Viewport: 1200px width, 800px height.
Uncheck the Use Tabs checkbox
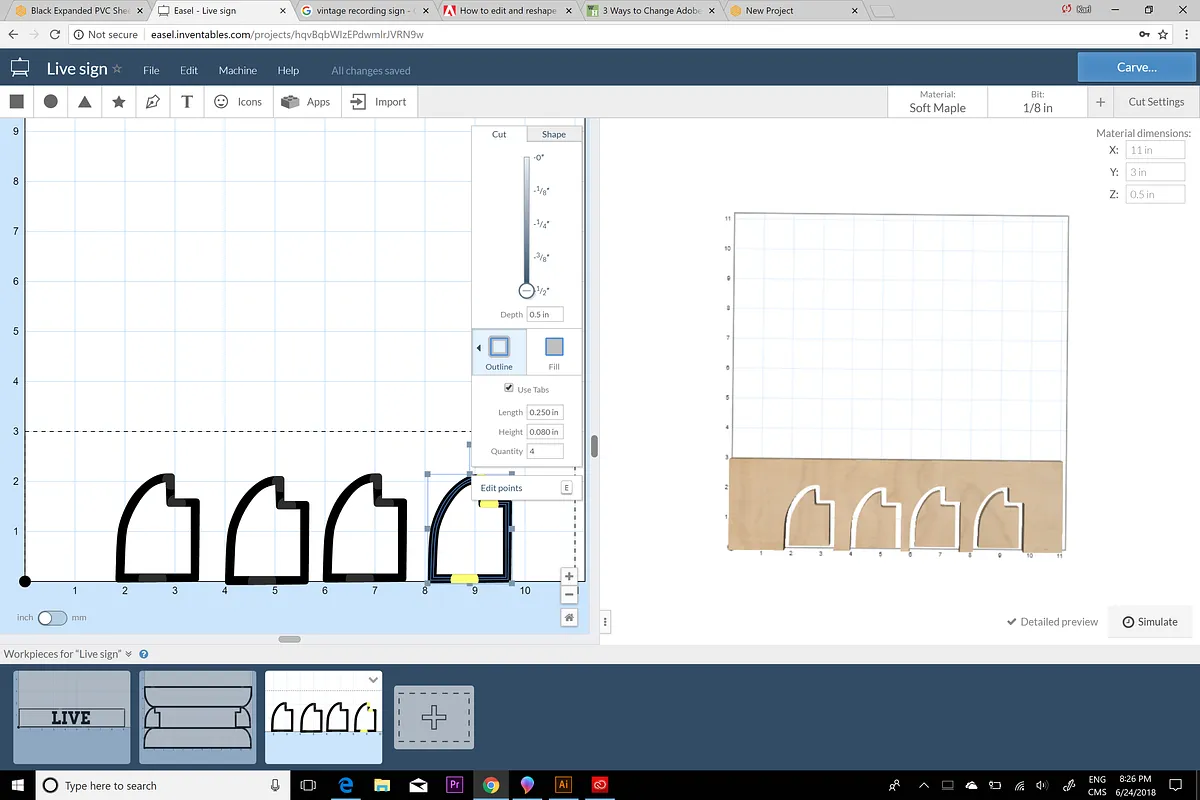click(509, 388)
